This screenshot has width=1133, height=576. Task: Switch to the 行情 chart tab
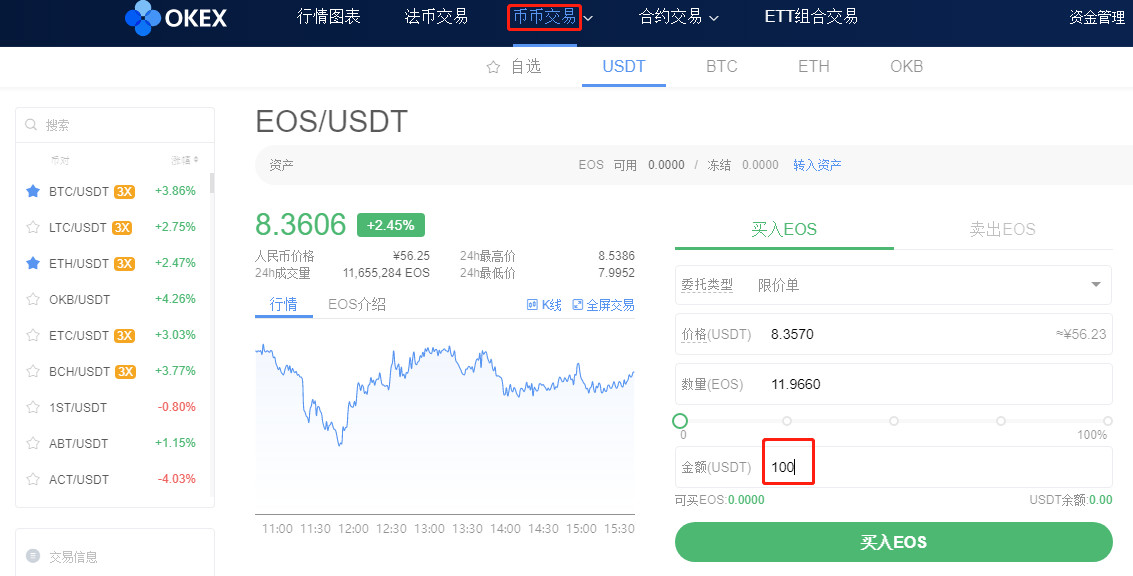[x=283, y=304]
